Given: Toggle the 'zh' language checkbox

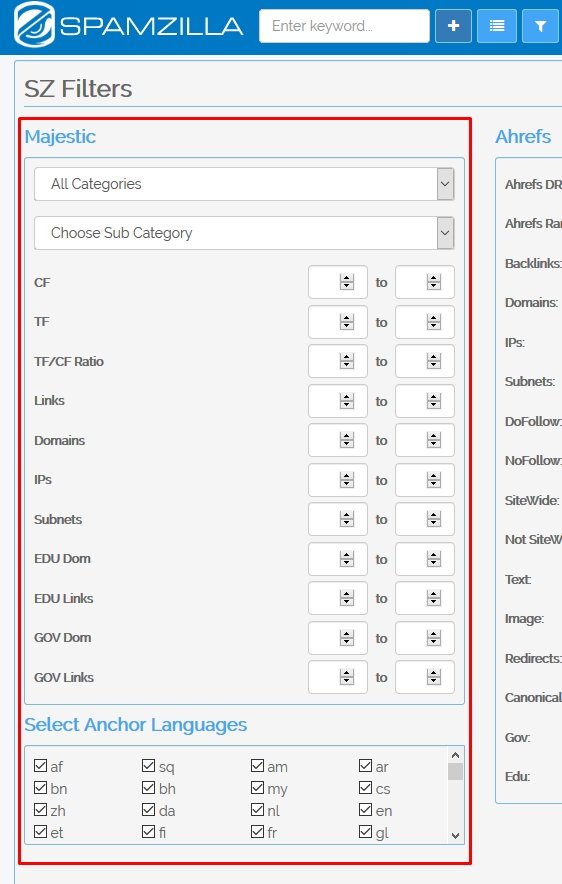Looking at the screenshot, I should click(40, 810).
